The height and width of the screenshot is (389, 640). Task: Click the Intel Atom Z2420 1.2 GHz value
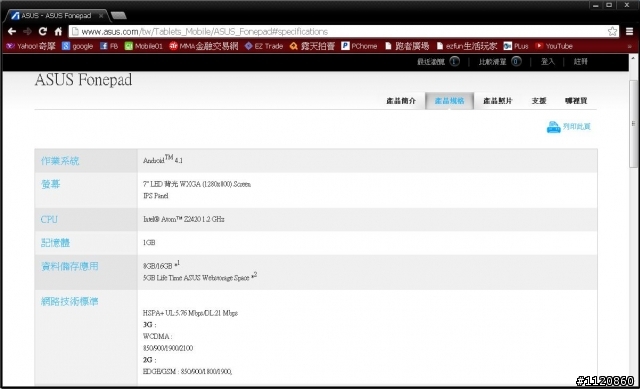[x=183, y=219]
